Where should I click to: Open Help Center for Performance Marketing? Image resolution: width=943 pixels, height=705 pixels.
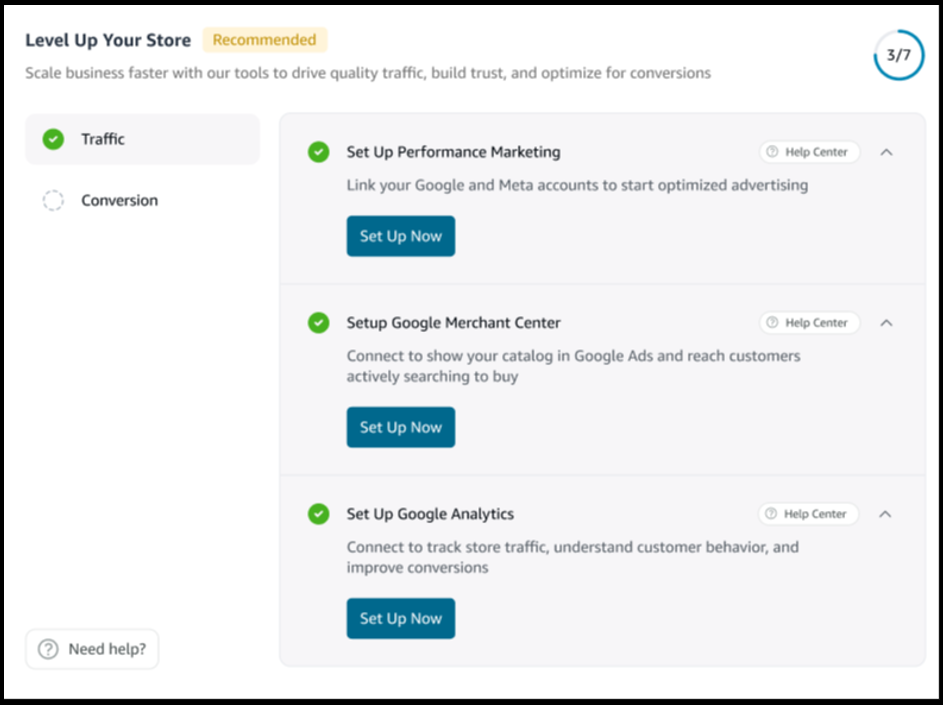(808, 152)
